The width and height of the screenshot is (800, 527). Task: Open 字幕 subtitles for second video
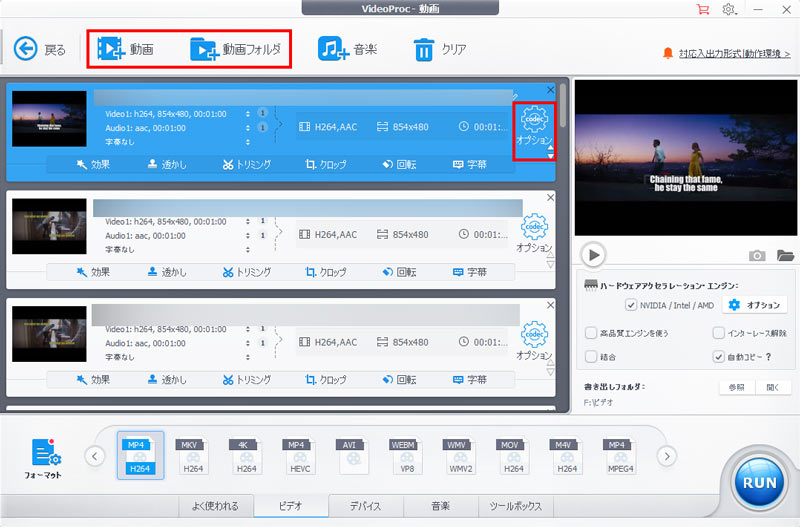pos(470,272)
